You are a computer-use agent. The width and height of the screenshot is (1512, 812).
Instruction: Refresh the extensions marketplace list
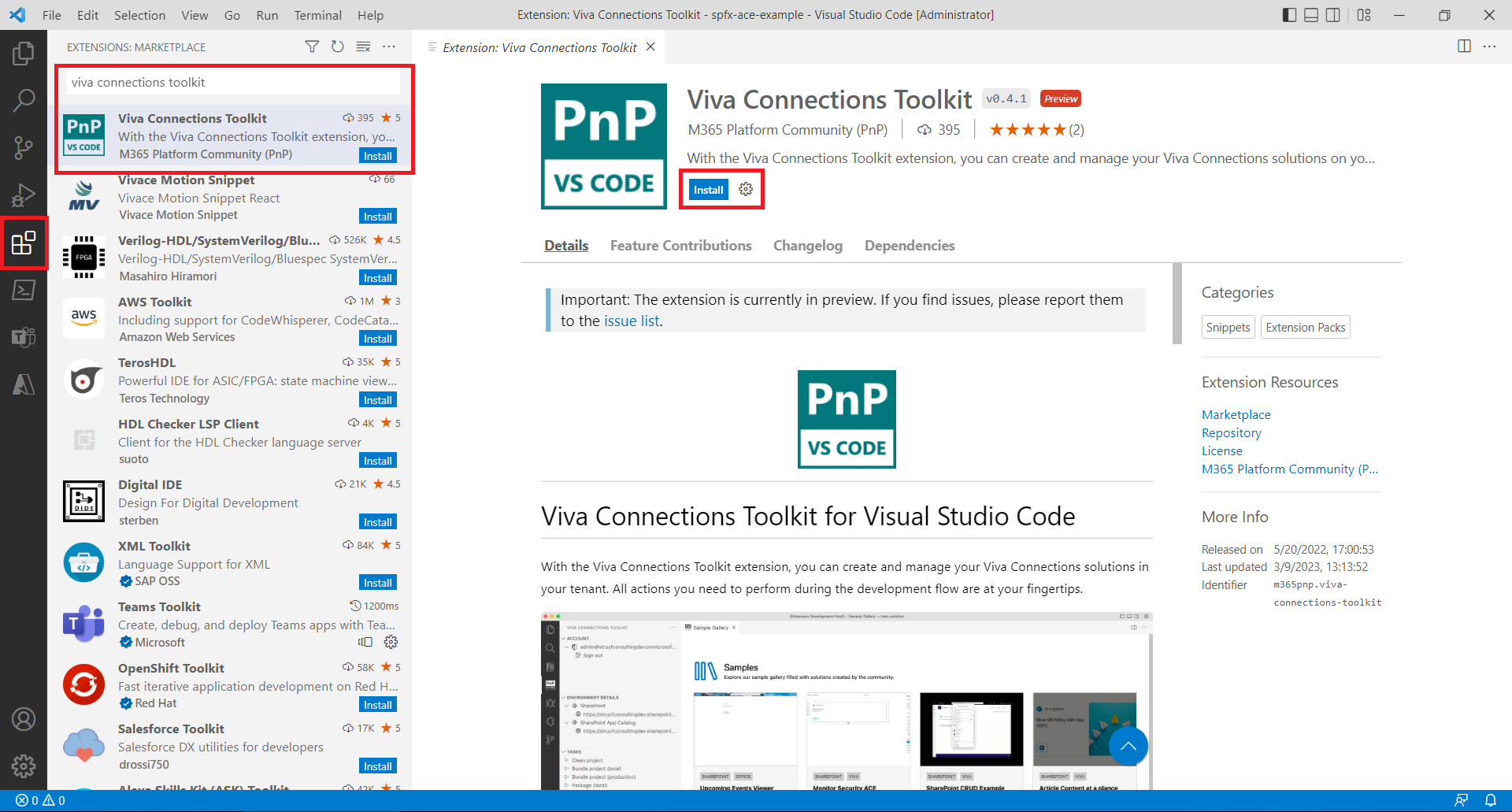[x=338, y=47]
